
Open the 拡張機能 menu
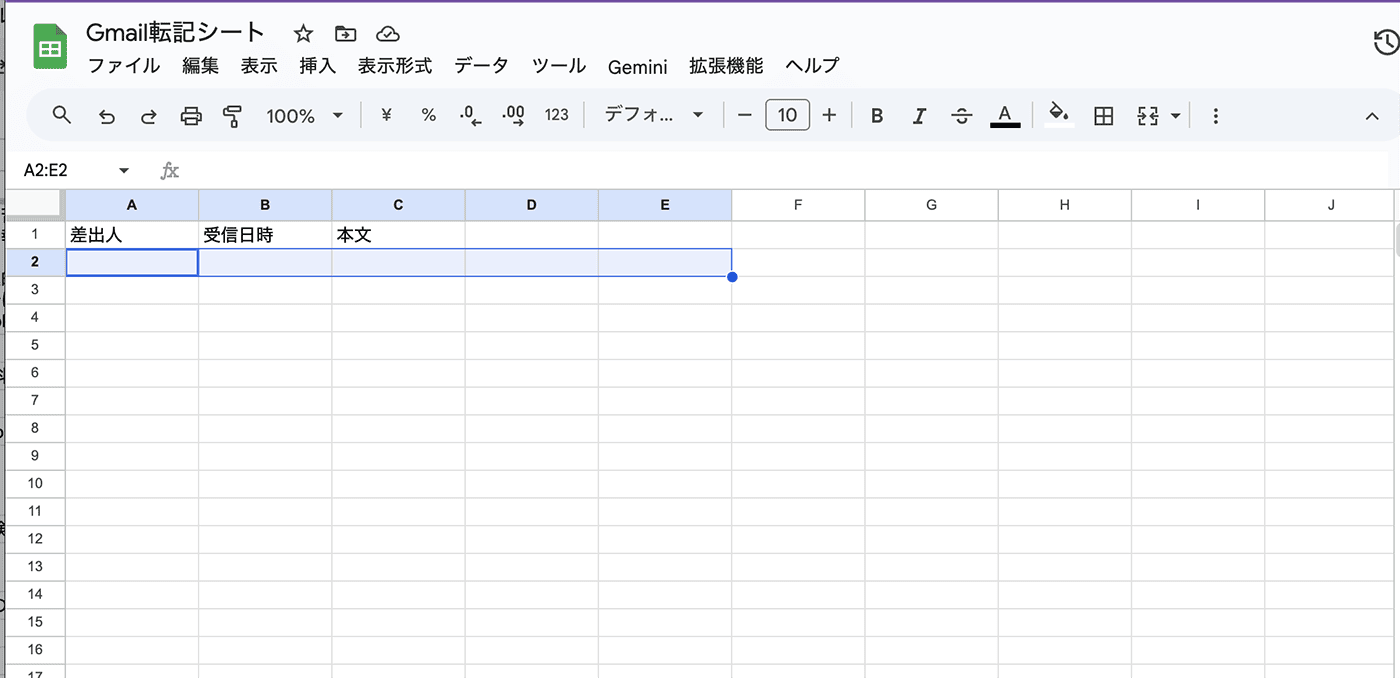click(x=726, y=66)
